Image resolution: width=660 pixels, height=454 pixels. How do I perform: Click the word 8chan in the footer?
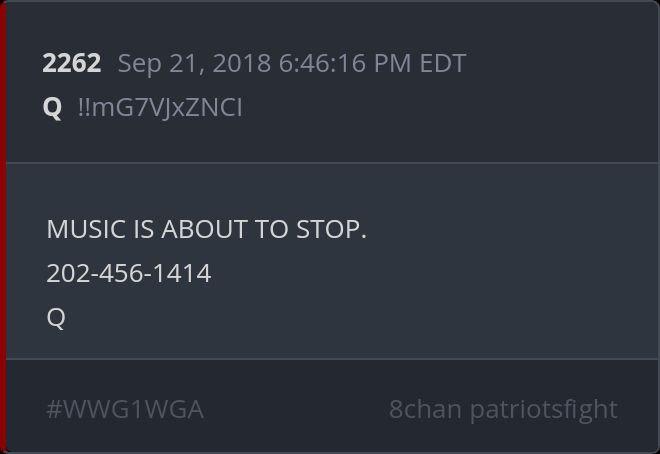tap(425, 409)
